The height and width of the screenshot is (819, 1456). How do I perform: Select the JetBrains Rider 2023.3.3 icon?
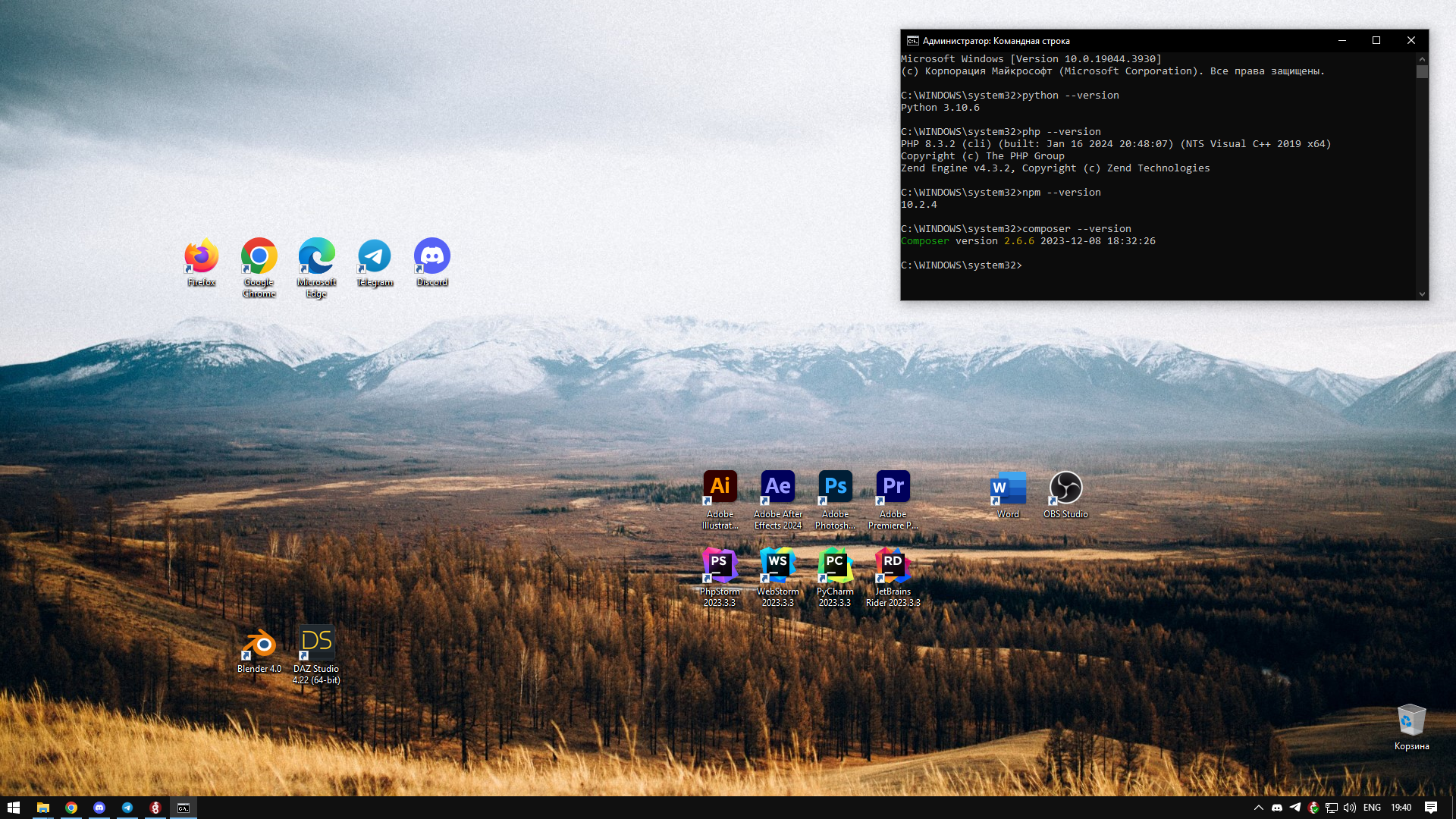(893, 577)
